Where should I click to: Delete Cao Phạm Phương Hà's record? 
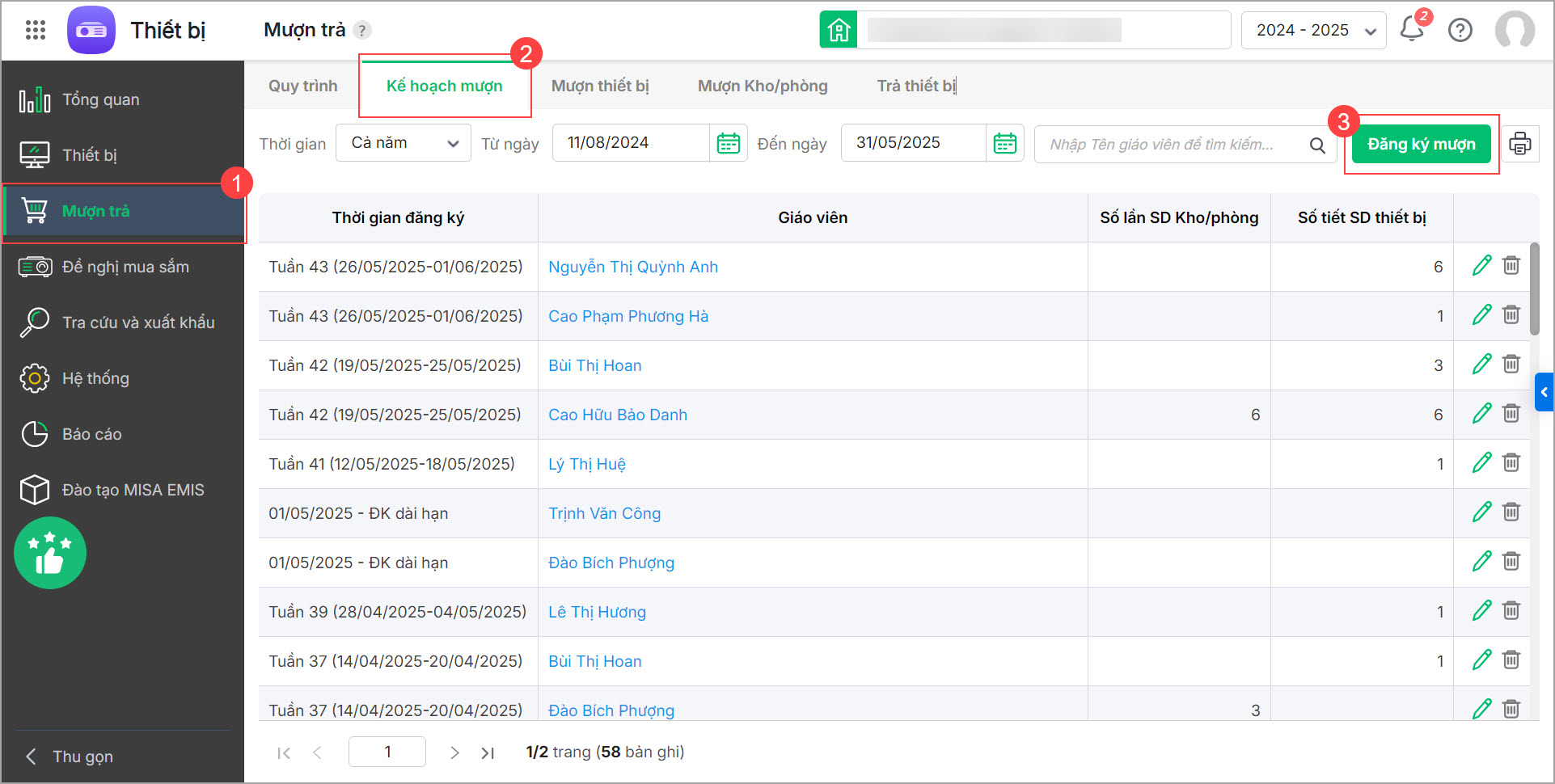[x=1511, y=314]
